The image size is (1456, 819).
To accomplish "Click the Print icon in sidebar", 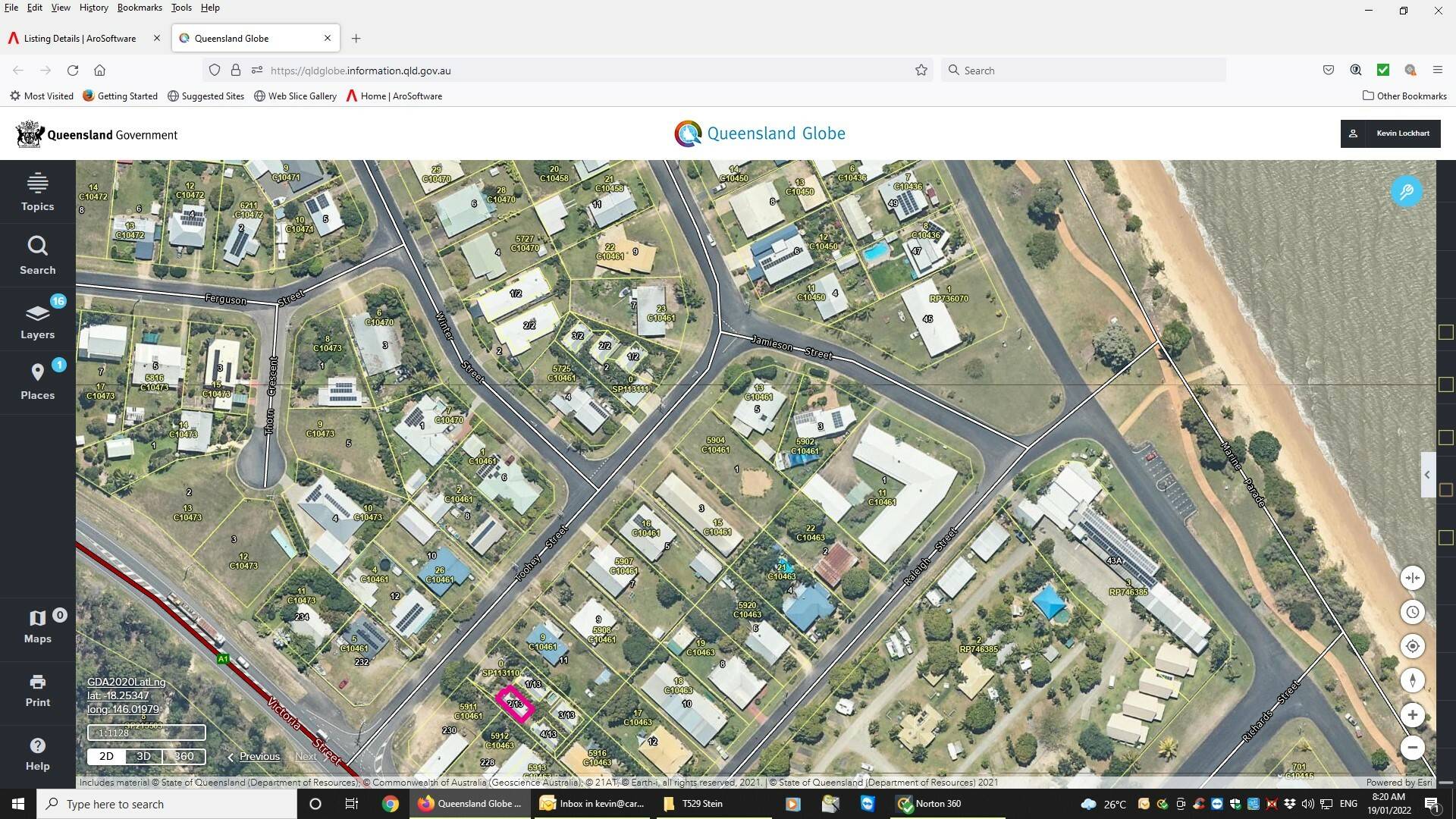I will (37, 690).
